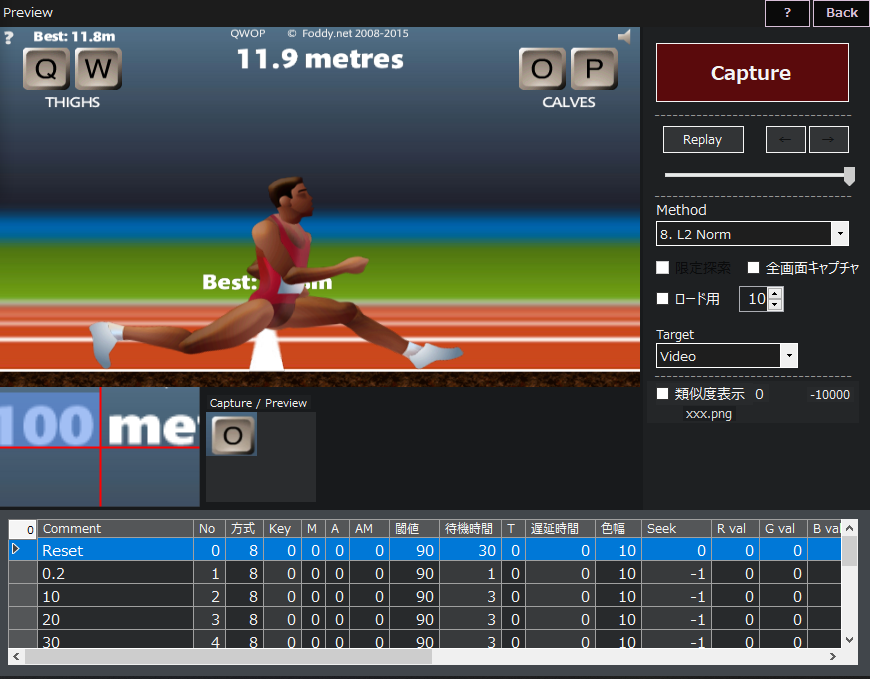The height and width of the screenshot is (679, 870).
Task: Click the right arrow step button
Action: [828, 139]
